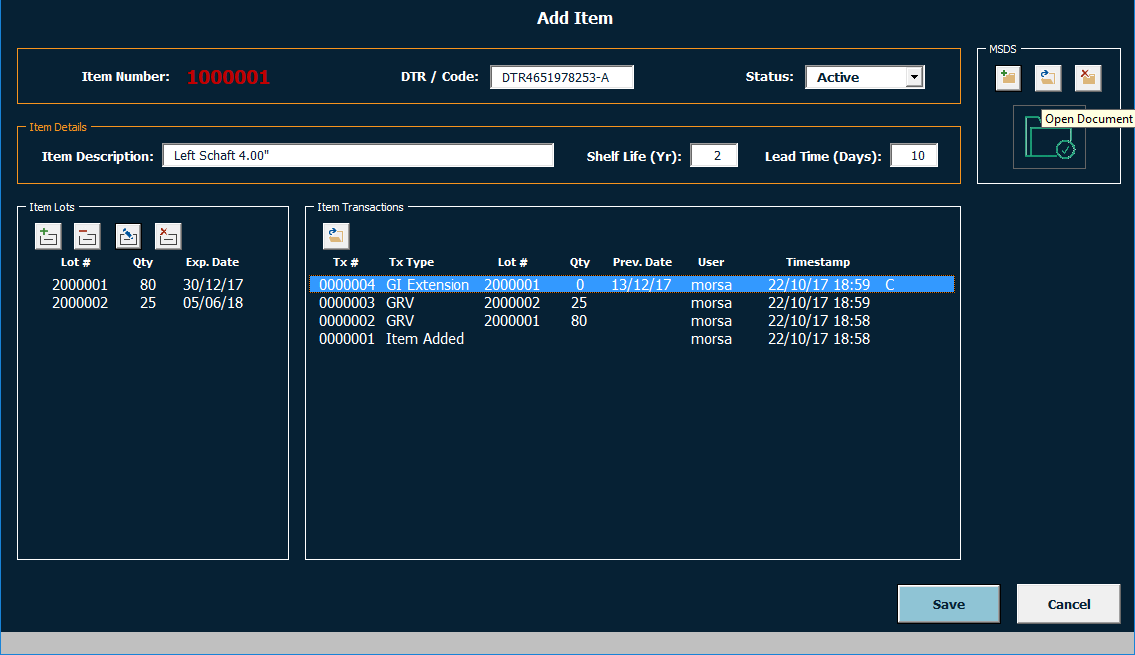Click the Item Transactions folder arrow icon
Screen dimensions: 1135x655
coord(336,235)
